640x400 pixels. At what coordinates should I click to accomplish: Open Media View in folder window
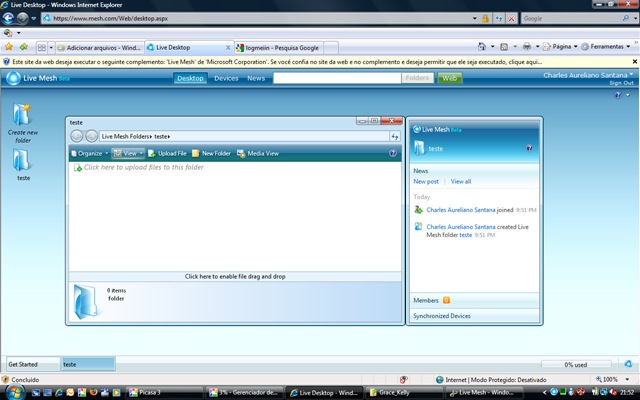click(x=257, y=154)
